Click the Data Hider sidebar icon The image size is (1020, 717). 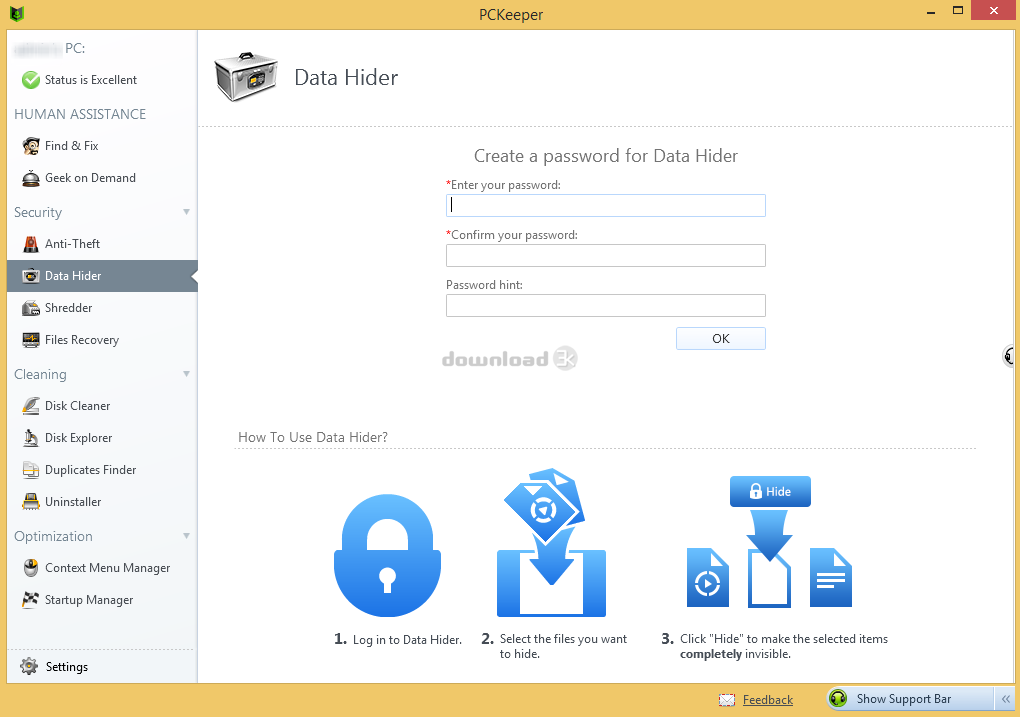(31, 276)
